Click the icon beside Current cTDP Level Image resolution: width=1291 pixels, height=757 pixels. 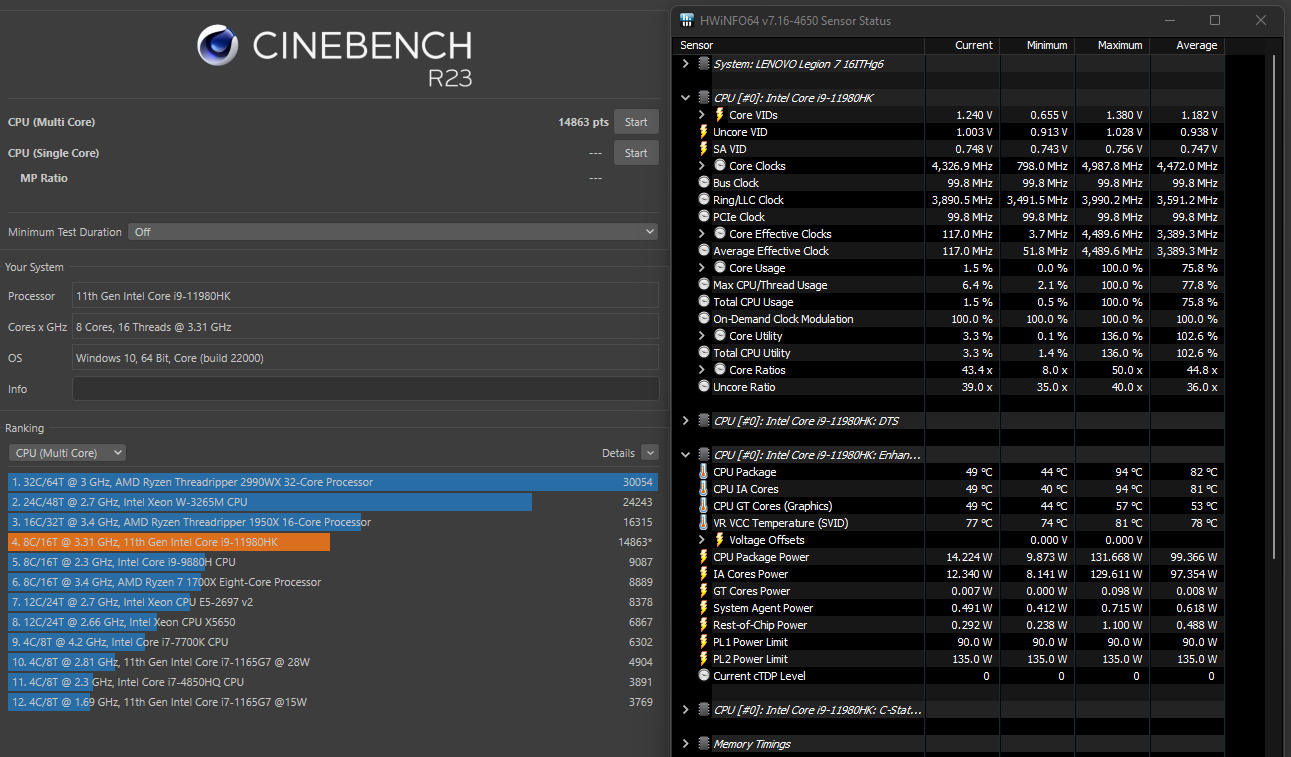pyautogui.click(x=704, y=676)
